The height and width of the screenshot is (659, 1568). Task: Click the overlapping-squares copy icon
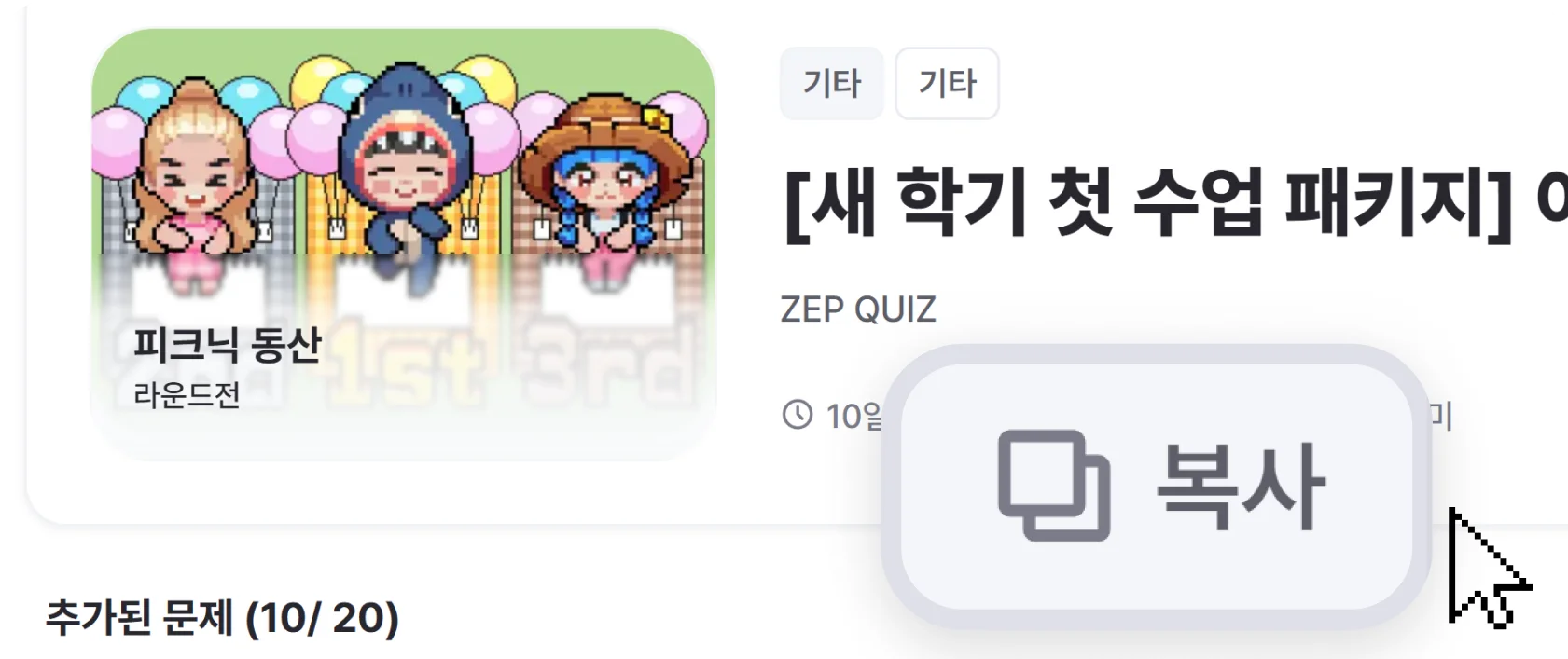click(1054, 486)
